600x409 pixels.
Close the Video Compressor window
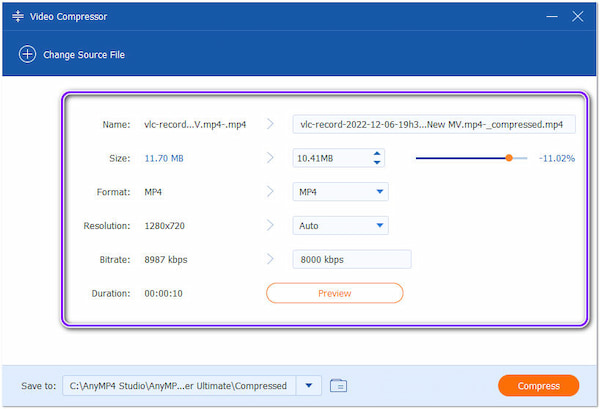(578, 16)
